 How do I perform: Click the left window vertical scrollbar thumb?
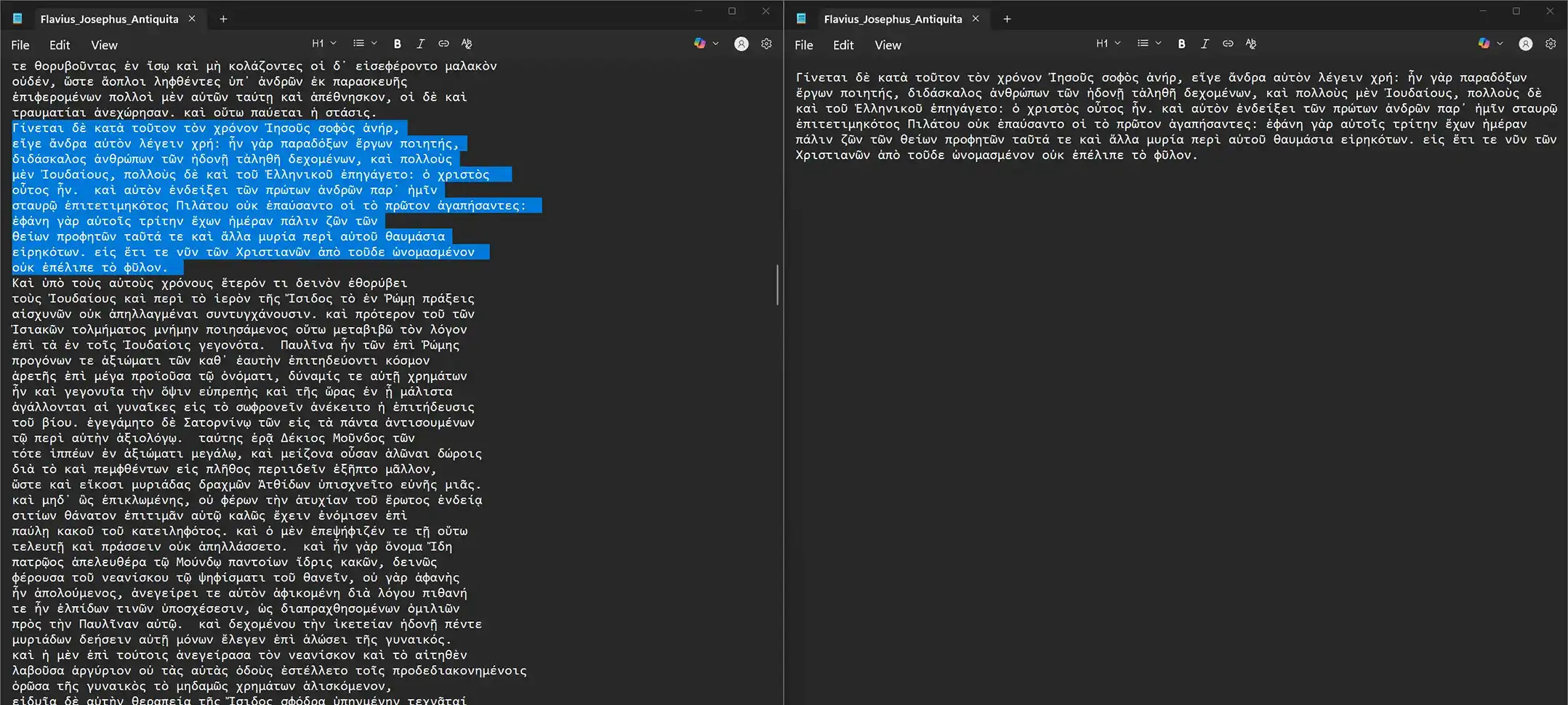[777, 284]
